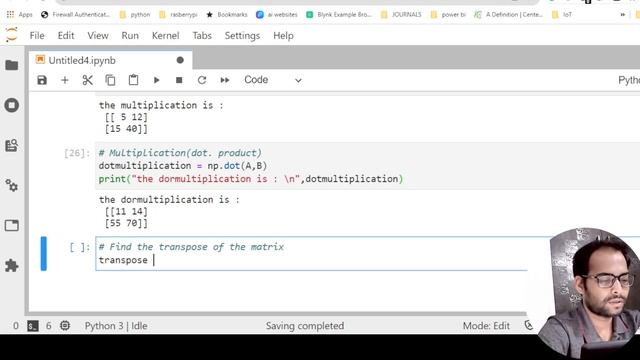Click the 'Mode: Edit' status indicator
640x360 pixels.
tap(486, 326)
